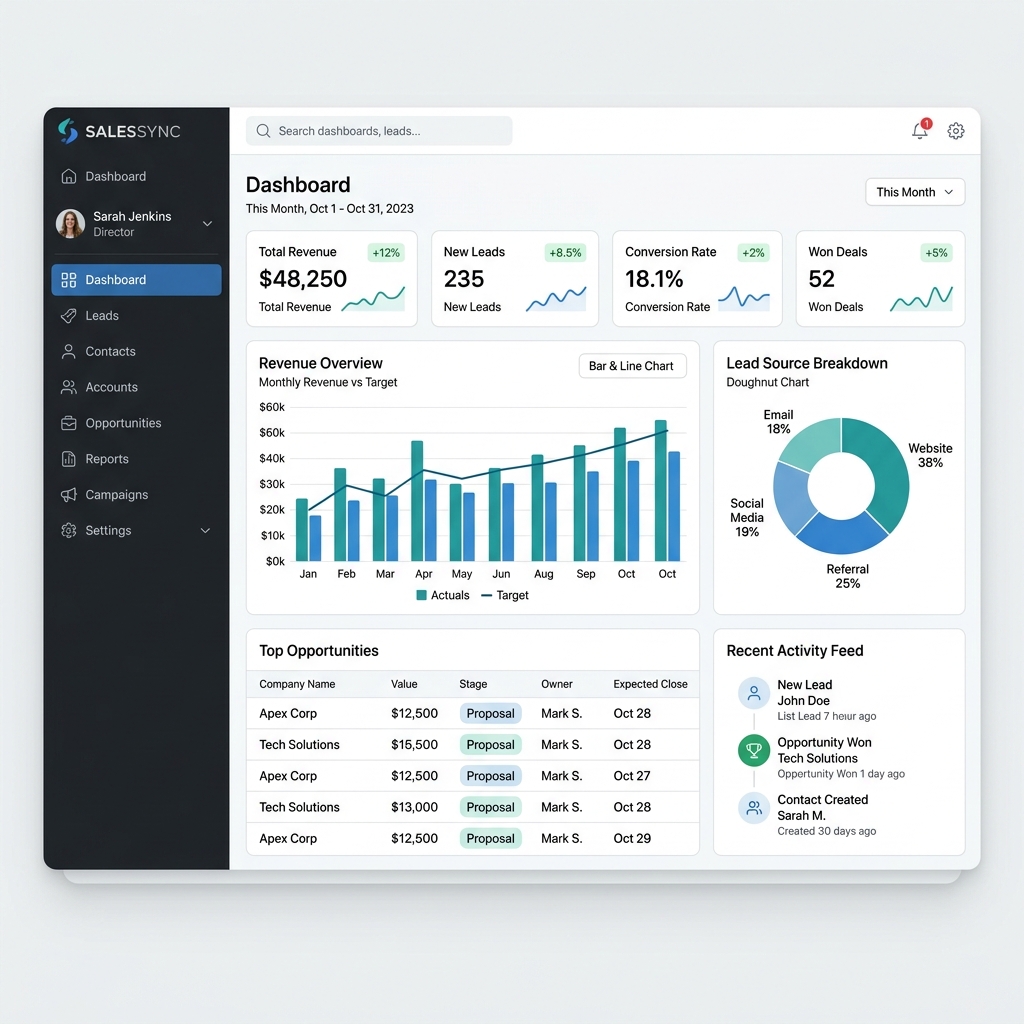The width and height of the screenshot is (1024, 1024).
Task: Click the Settings gear icon in sidebar
Action: [x=69, y=530]
